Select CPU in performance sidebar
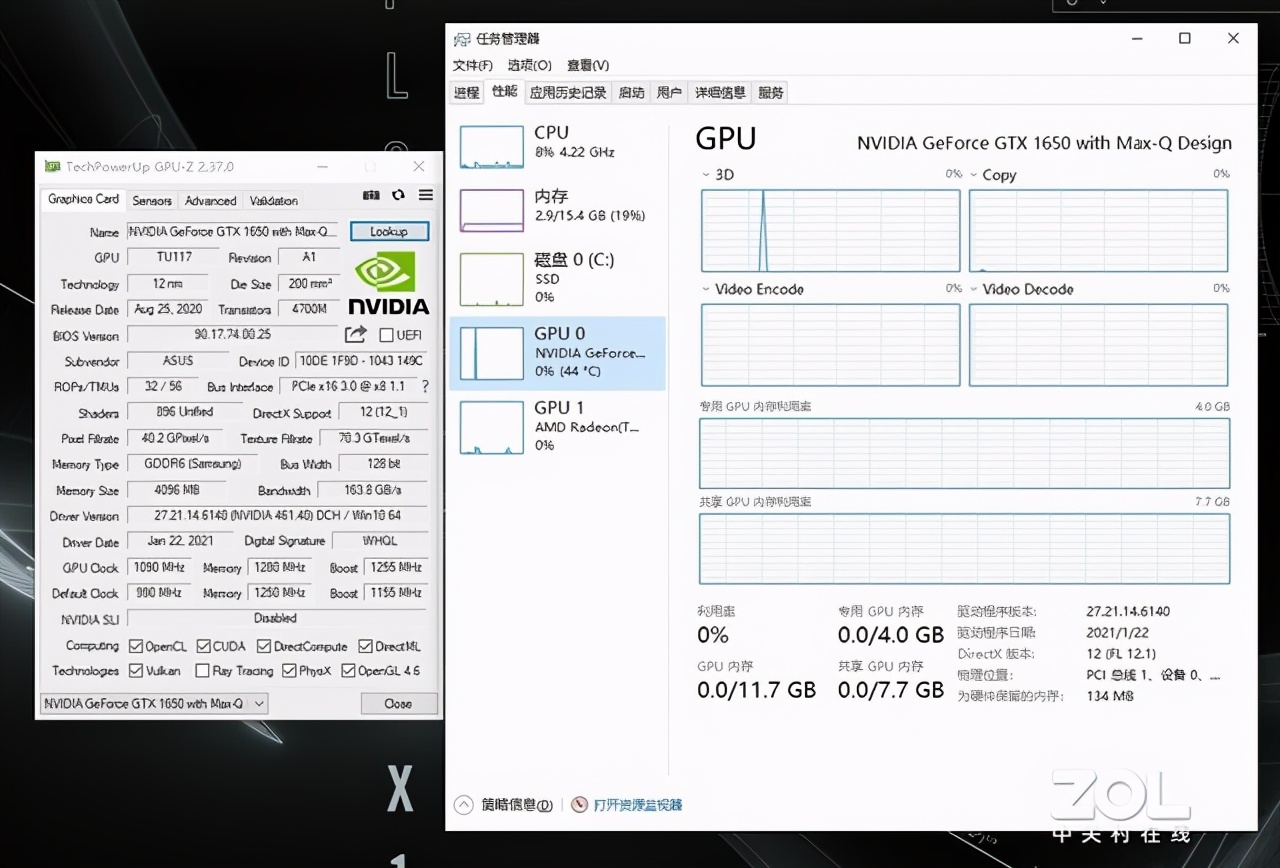 pos(557,146)
